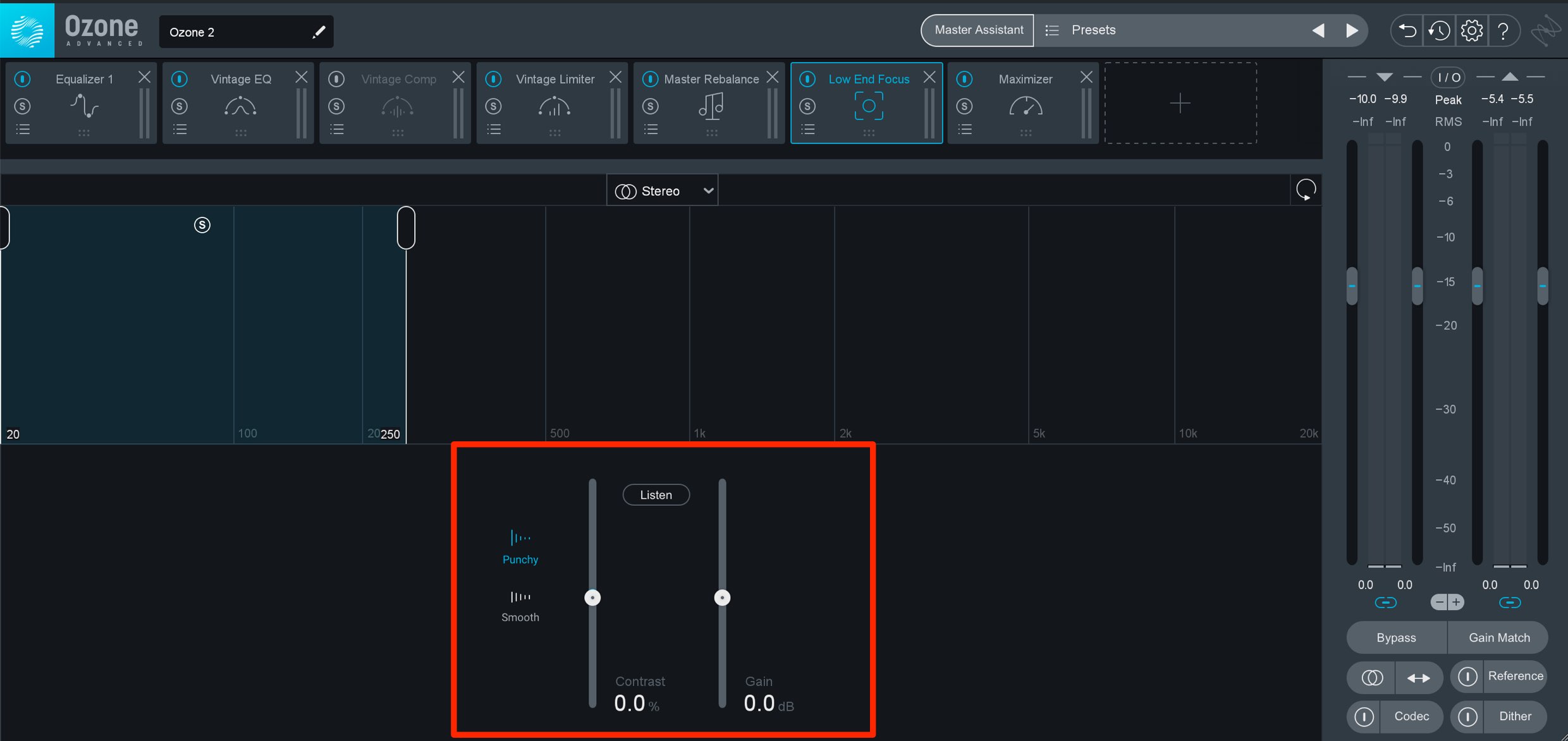Toggle power for Master Rebalance module
The width and height of the screenshot is (1568, 741).
(650, 79)
